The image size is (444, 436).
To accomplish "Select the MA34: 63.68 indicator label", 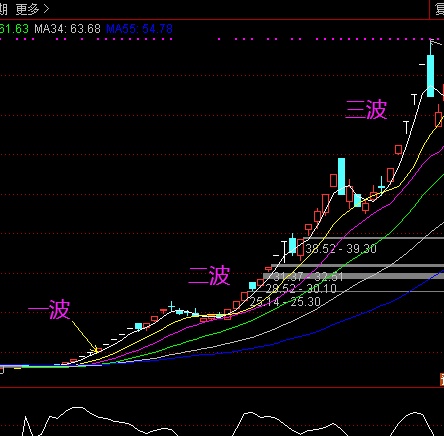I will pos(67,29).
